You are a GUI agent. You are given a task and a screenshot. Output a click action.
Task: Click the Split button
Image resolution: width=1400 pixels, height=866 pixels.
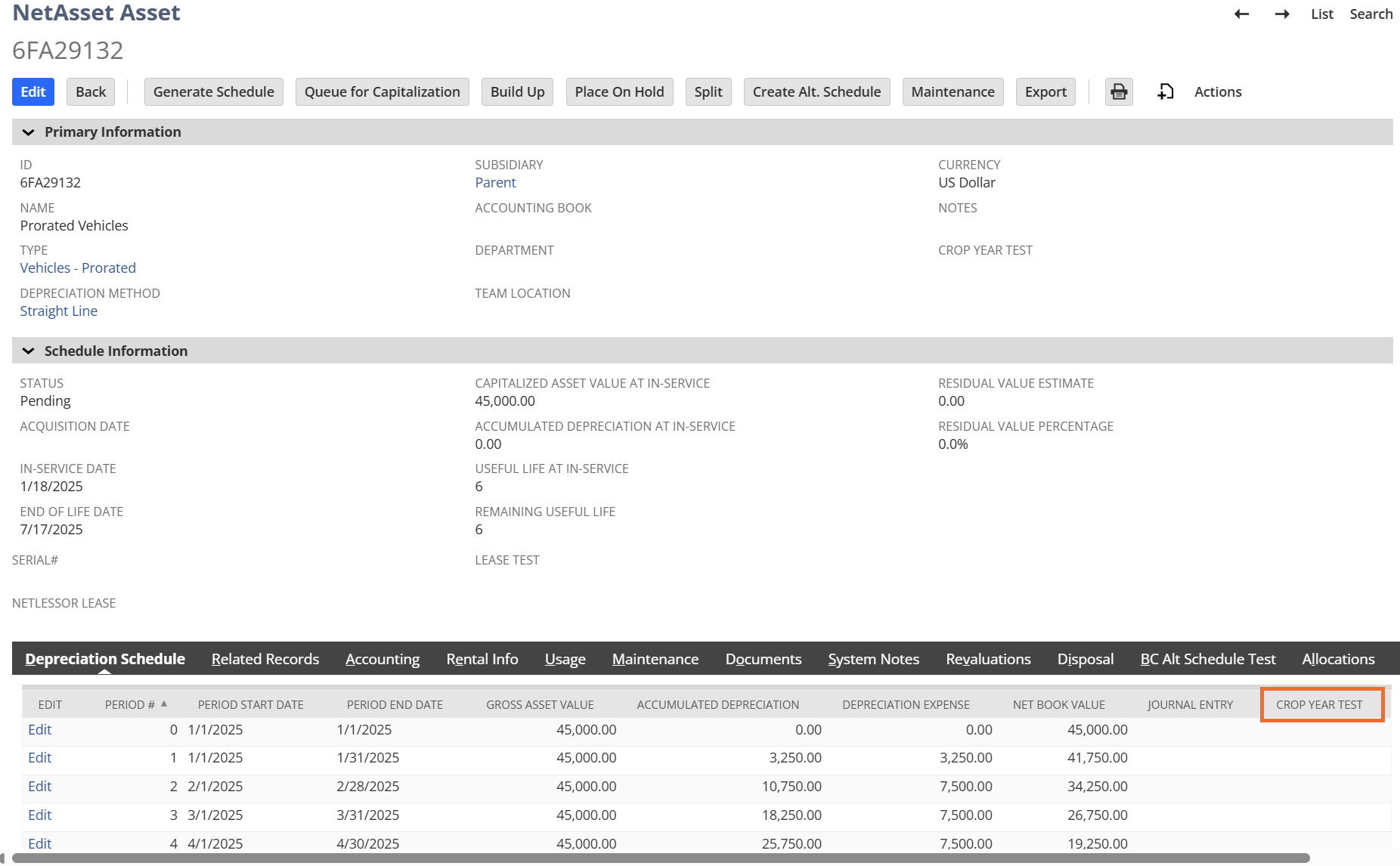point(708,92)
